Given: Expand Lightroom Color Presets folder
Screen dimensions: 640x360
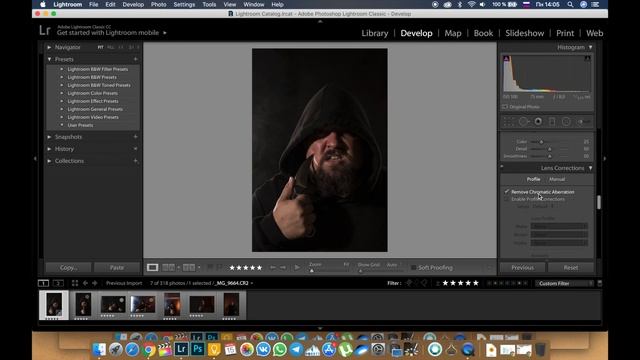Looking at the screenshot, I should 62,93.
